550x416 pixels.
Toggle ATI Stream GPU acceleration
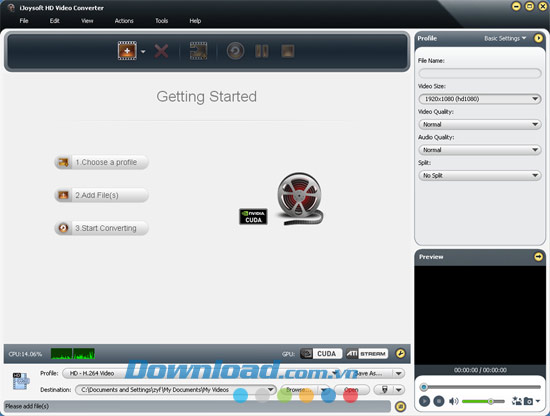click(367, 354)
